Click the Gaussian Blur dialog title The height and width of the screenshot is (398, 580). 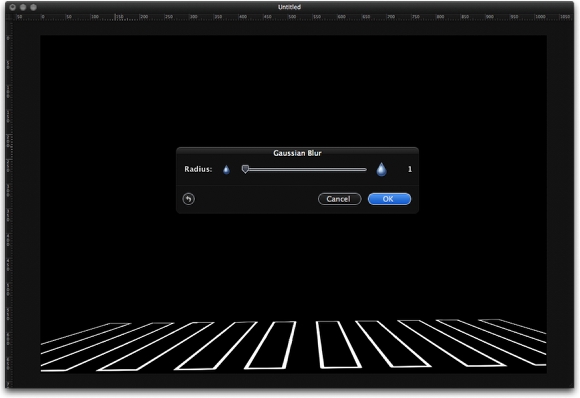tap(297, 153)
